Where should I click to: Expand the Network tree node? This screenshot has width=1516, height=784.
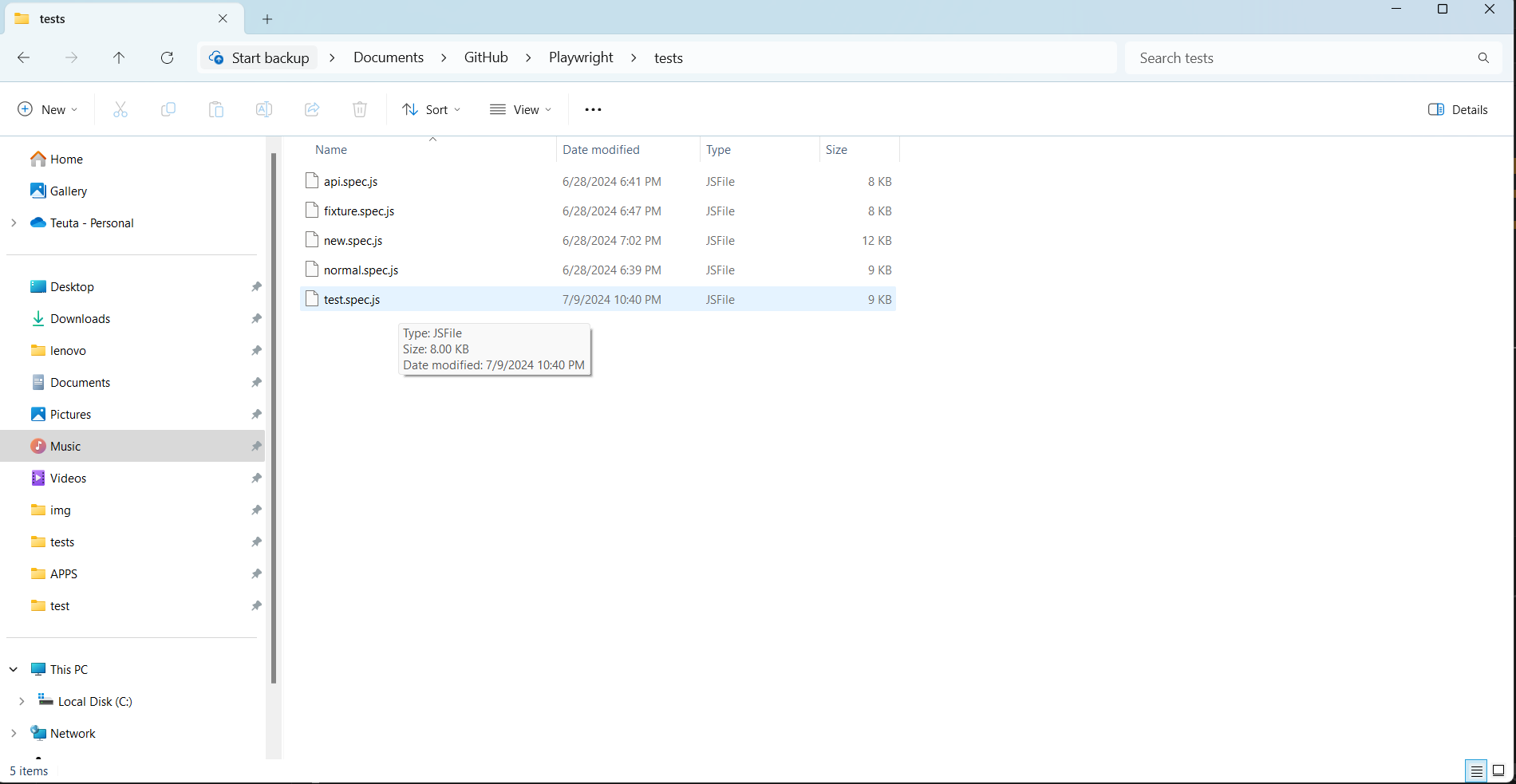pyautogui.click(x=14, y=733)
